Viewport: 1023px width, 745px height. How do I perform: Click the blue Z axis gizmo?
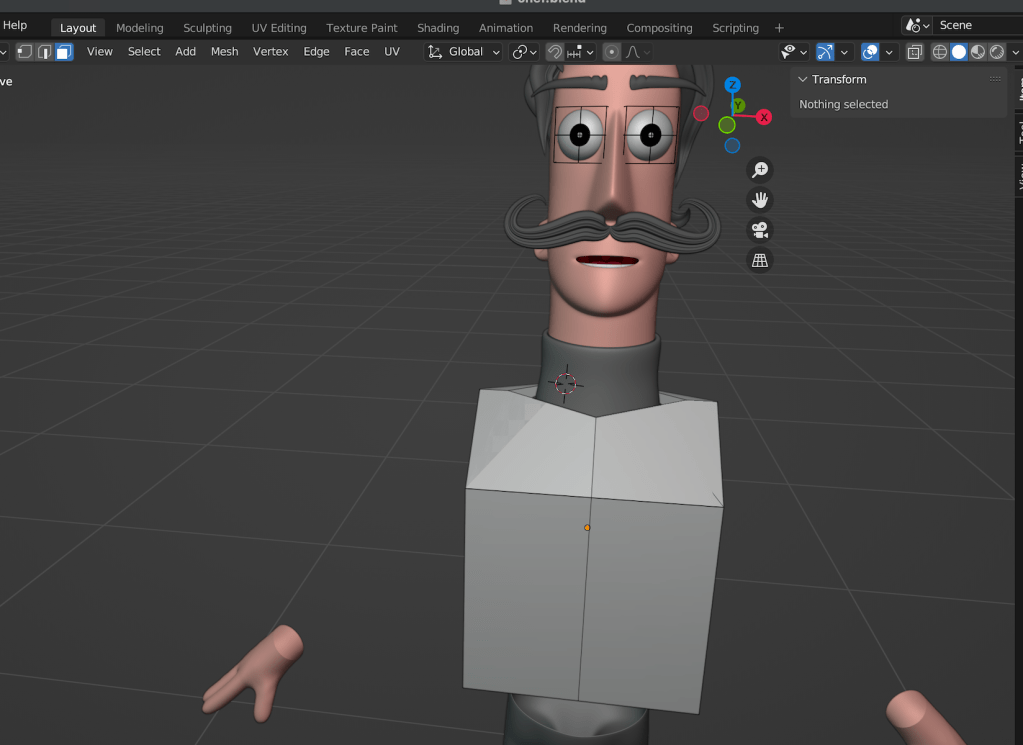(x=732, y=86)
